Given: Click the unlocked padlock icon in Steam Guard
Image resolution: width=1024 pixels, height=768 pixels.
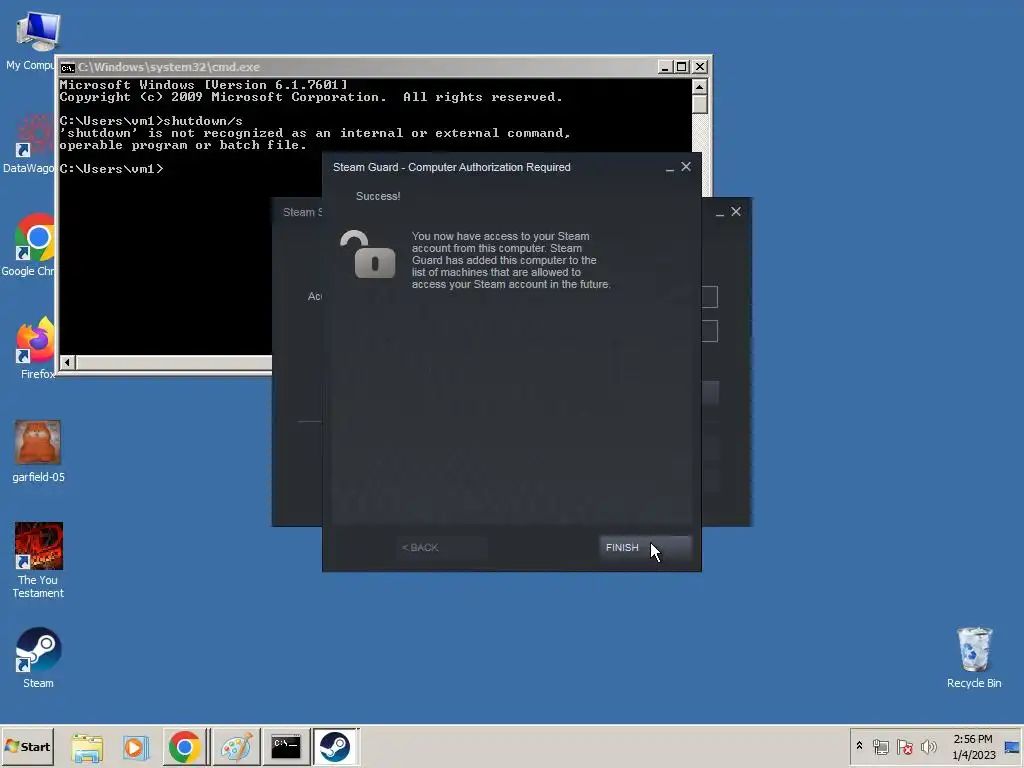Looking at the screenshot, I should (x=368, y=254).
